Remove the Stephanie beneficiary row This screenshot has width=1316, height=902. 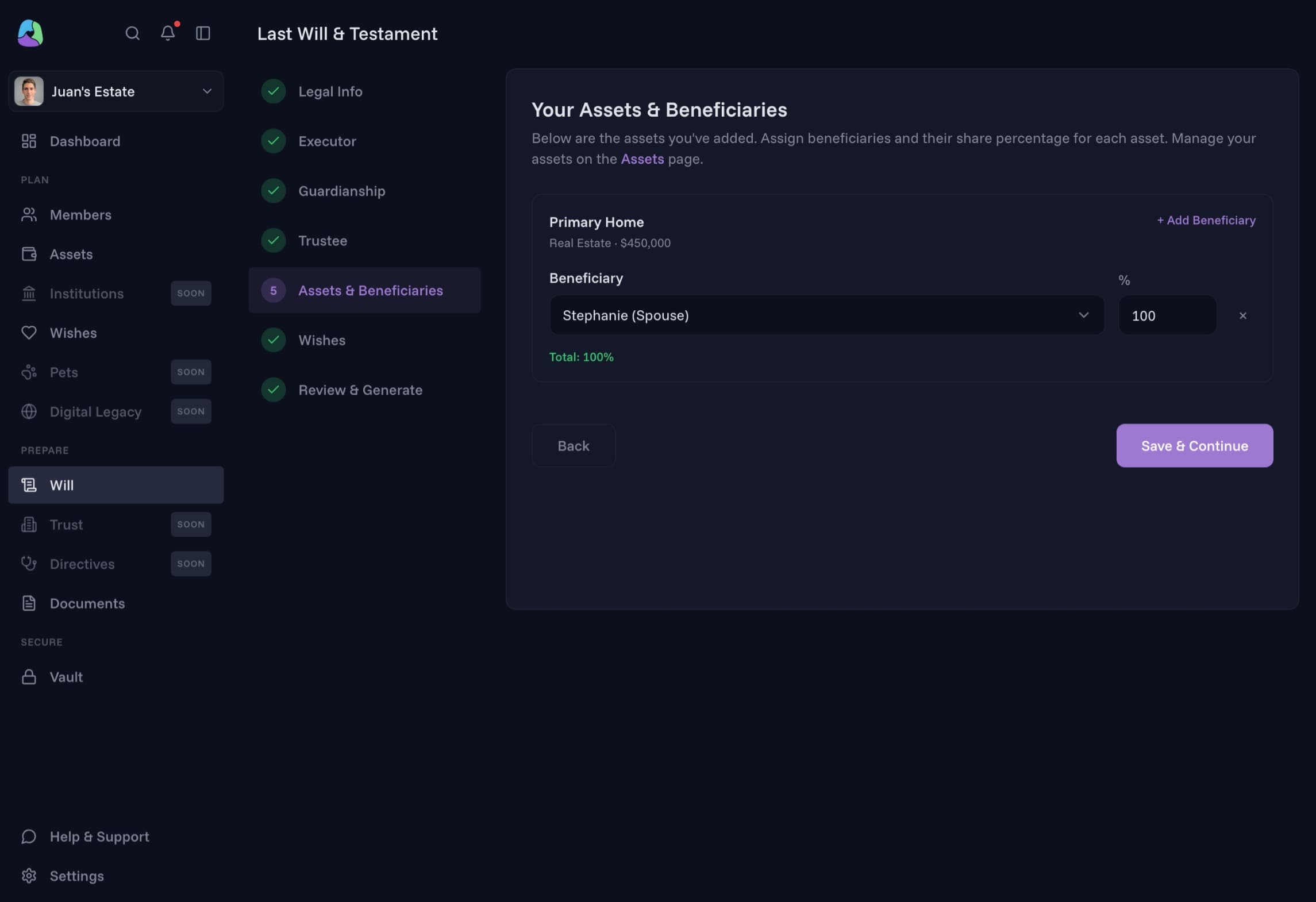(1243, 315)
